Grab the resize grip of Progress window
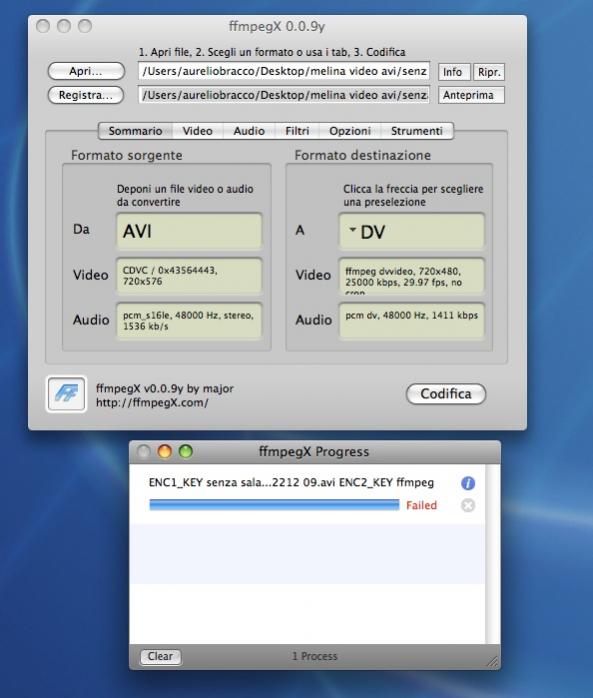 tap(492, 661)
